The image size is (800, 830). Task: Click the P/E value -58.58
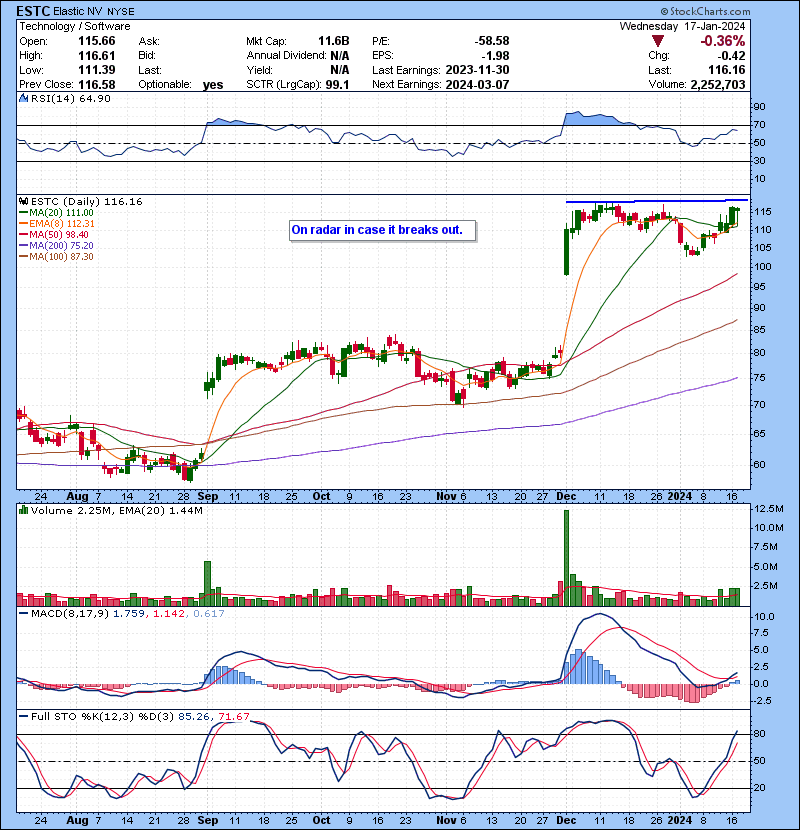[492, 41]
